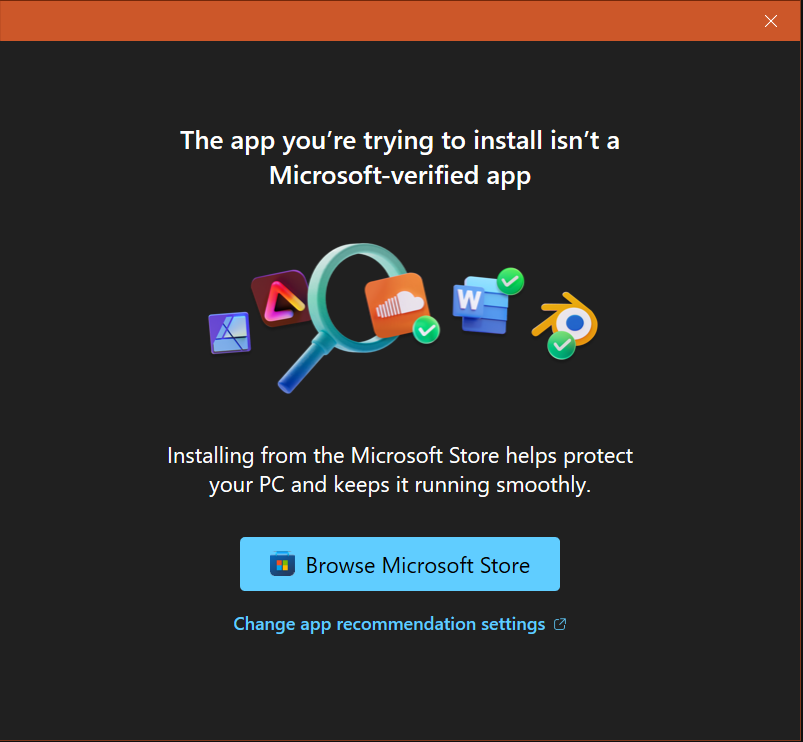
Task: Click the "isn't a Microsoft-verified app" heading
Action: point(400,176)
